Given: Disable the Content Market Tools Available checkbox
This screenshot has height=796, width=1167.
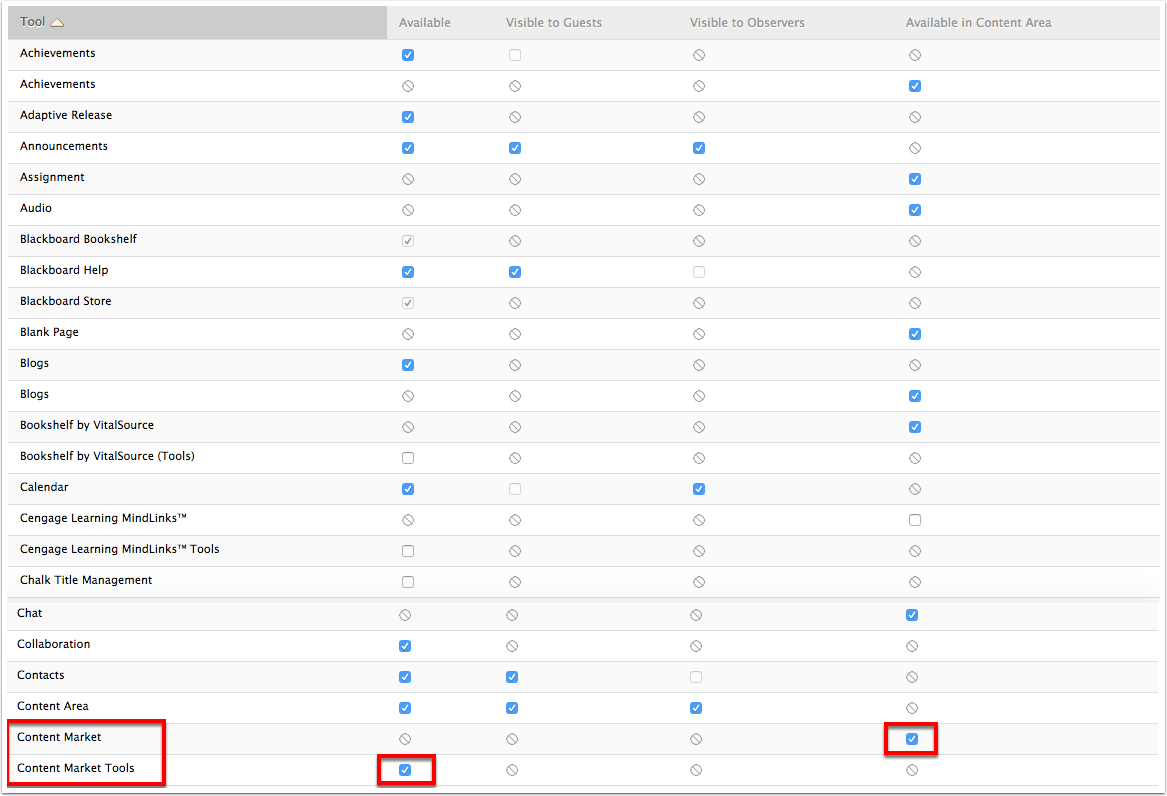Looking at the screenshot, I should [x=406, y=770].
